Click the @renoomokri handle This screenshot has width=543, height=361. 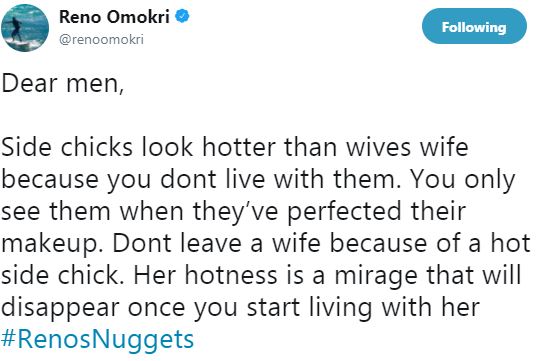(101, 39)
